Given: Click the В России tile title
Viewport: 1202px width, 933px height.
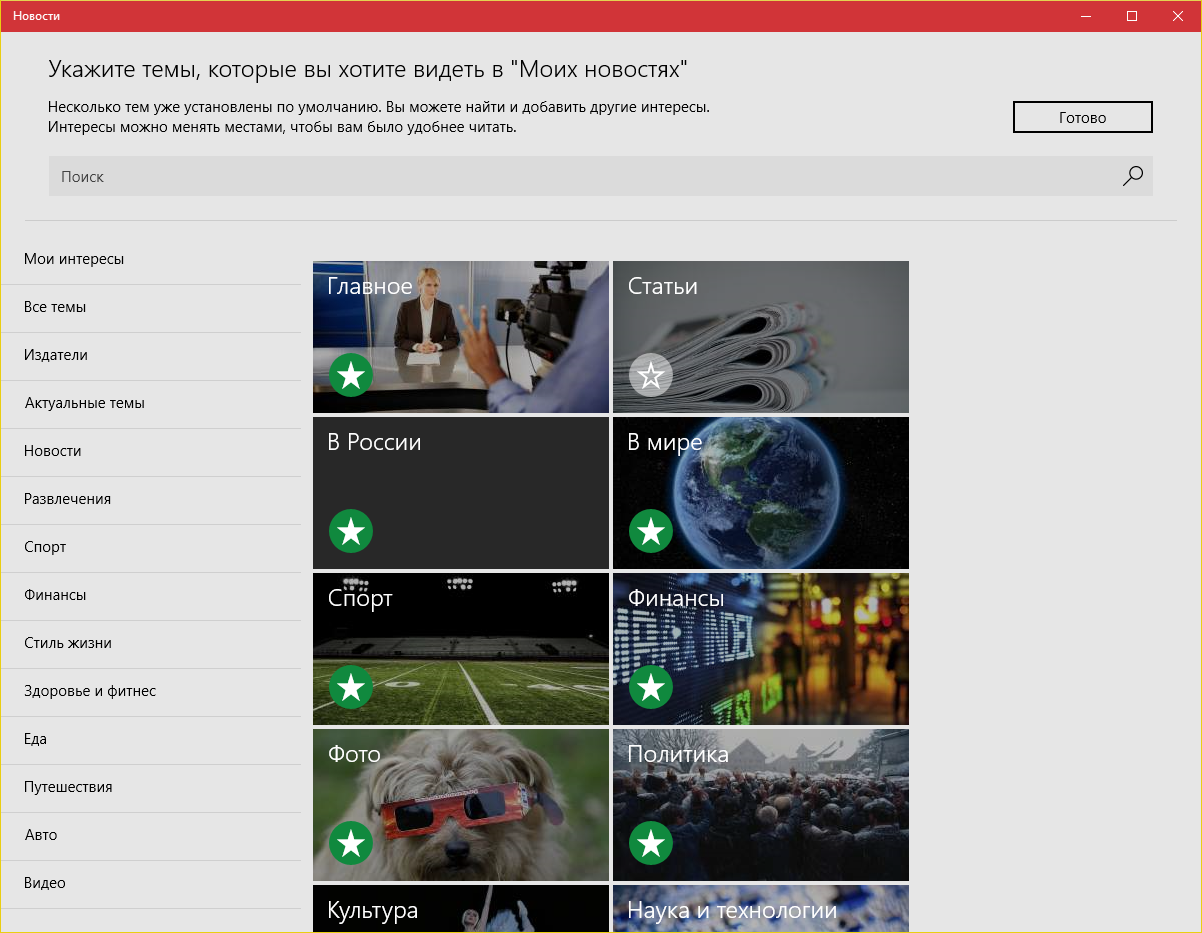Looking at the screenshot, I should coord(374,442).
